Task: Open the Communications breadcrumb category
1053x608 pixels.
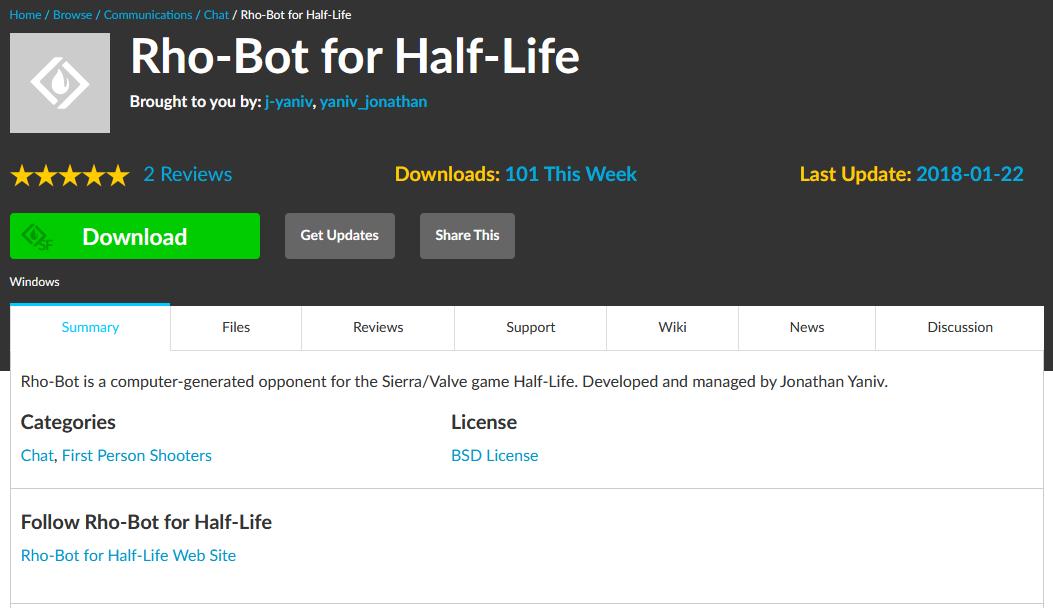Action: 148,15
